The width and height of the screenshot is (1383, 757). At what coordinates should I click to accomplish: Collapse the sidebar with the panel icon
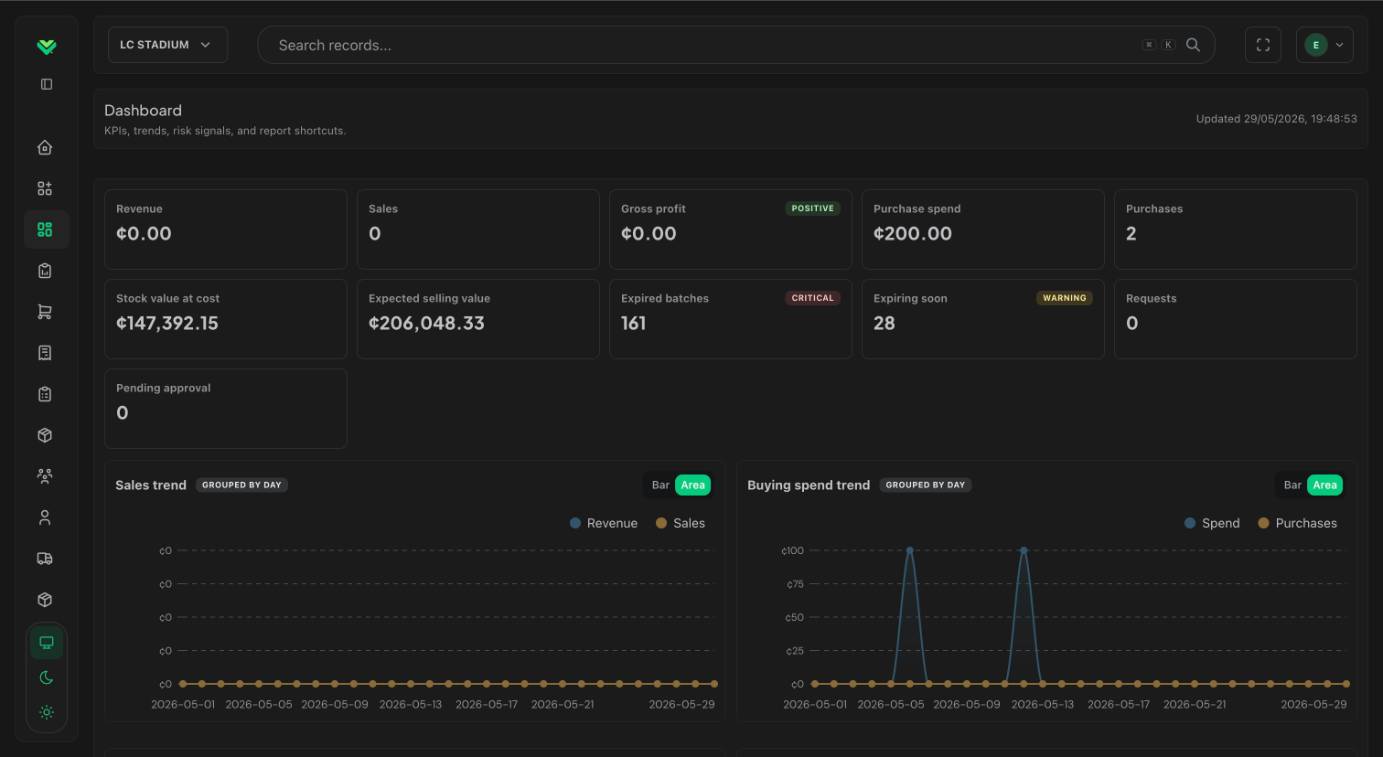[x=46, y=84]
